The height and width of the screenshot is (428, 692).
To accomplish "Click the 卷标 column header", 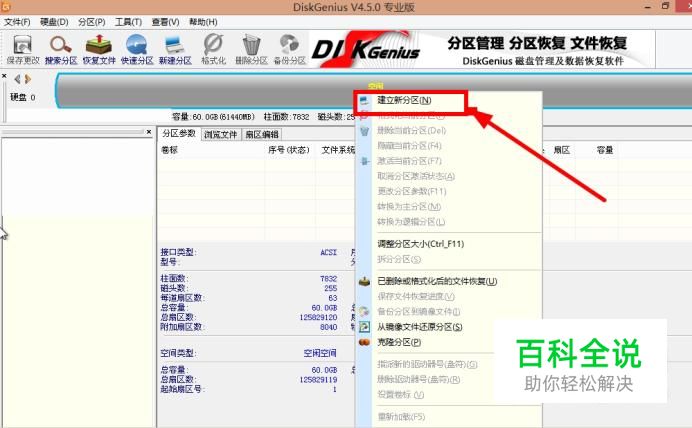I will pos(169,150).
